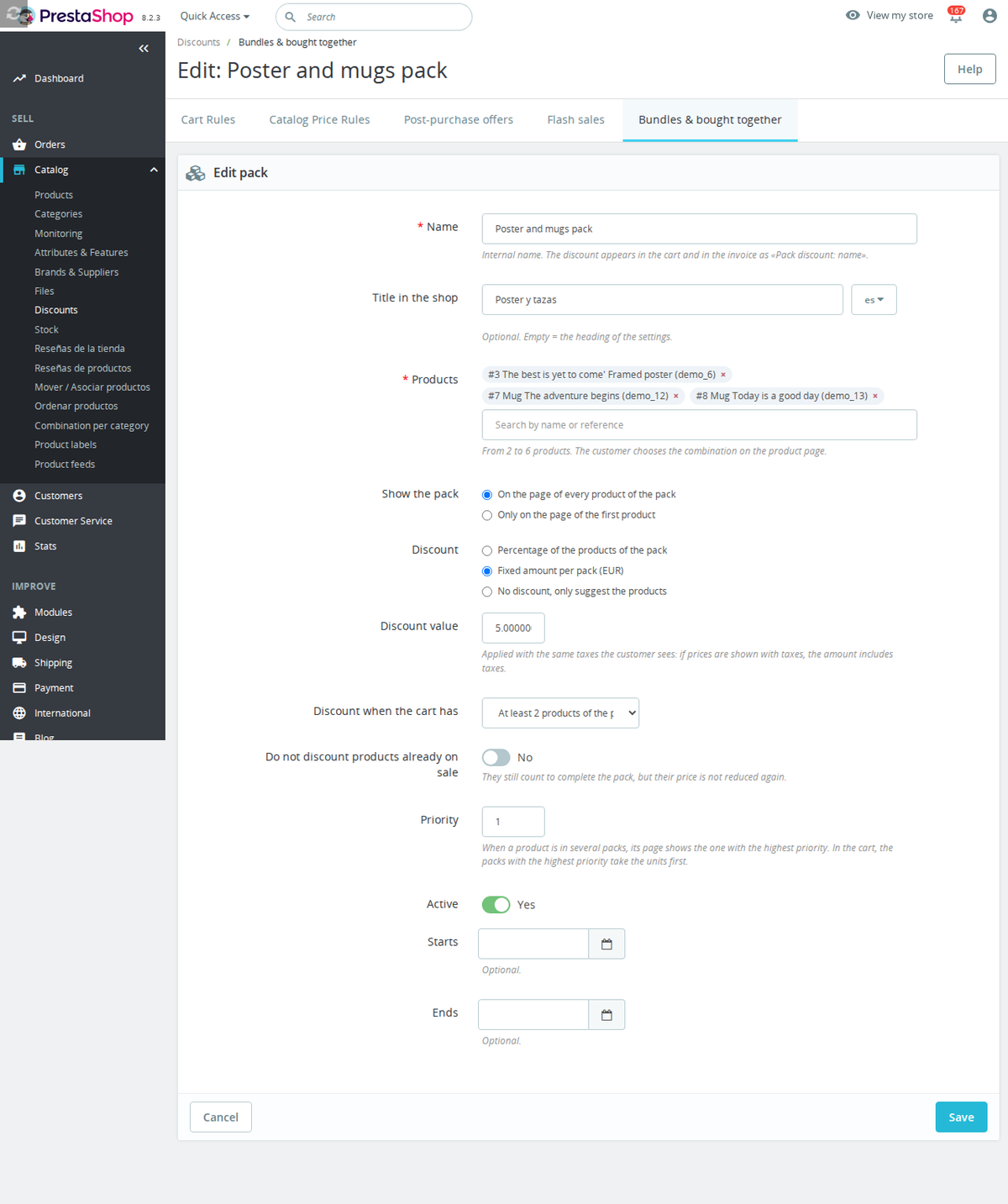Click the Payment card icon
This screenshot has width=1008, height=1204.
19,688
